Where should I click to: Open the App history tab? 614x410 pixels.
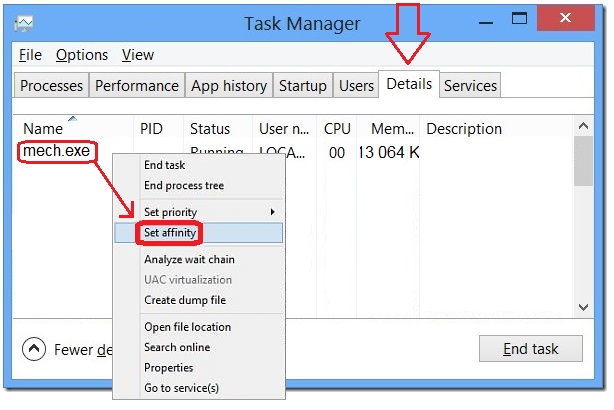(229, 86)
